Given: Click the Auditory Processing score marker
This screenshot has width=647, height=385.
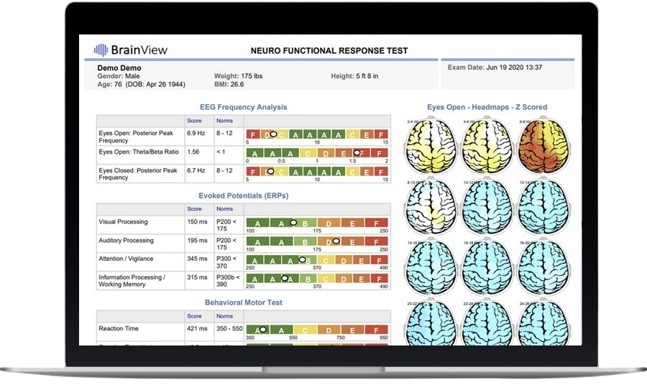Looking at the screenshot, I should click(x=336, y=241).
